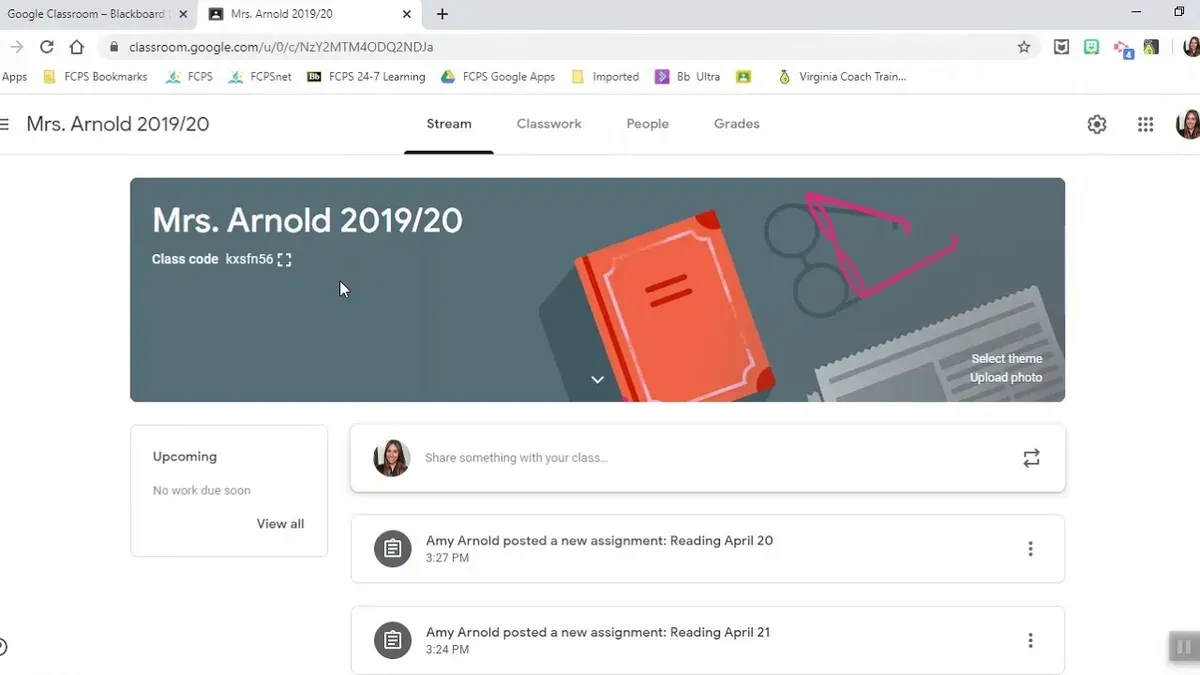The height and width of the screenshot is (675, 1200).
Task: Open the Bb Ultra bookmark
Action: [x=688, y=77]
